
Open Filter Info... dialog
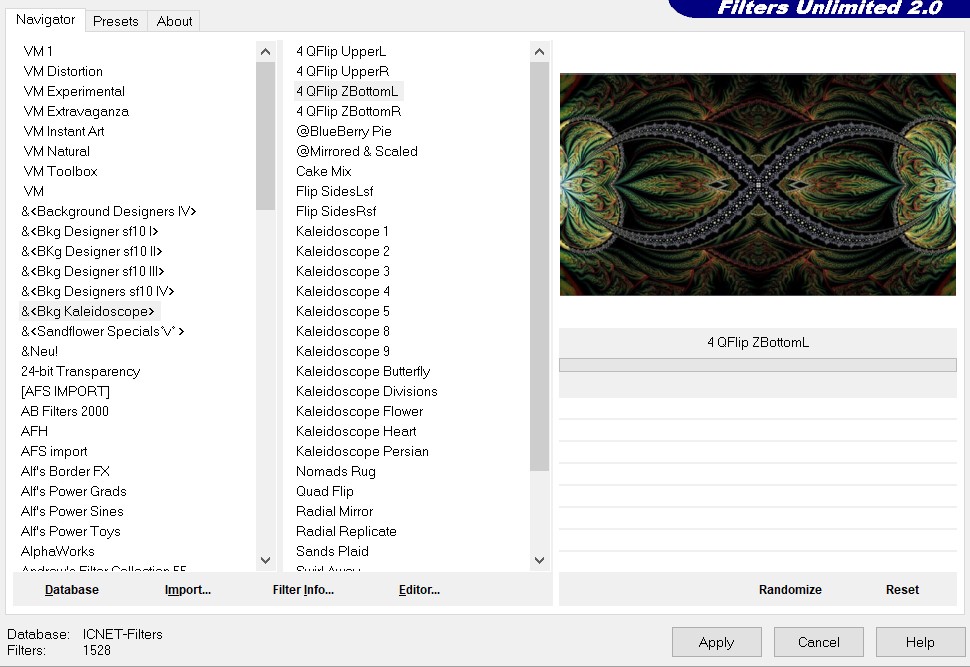(303, 590)
